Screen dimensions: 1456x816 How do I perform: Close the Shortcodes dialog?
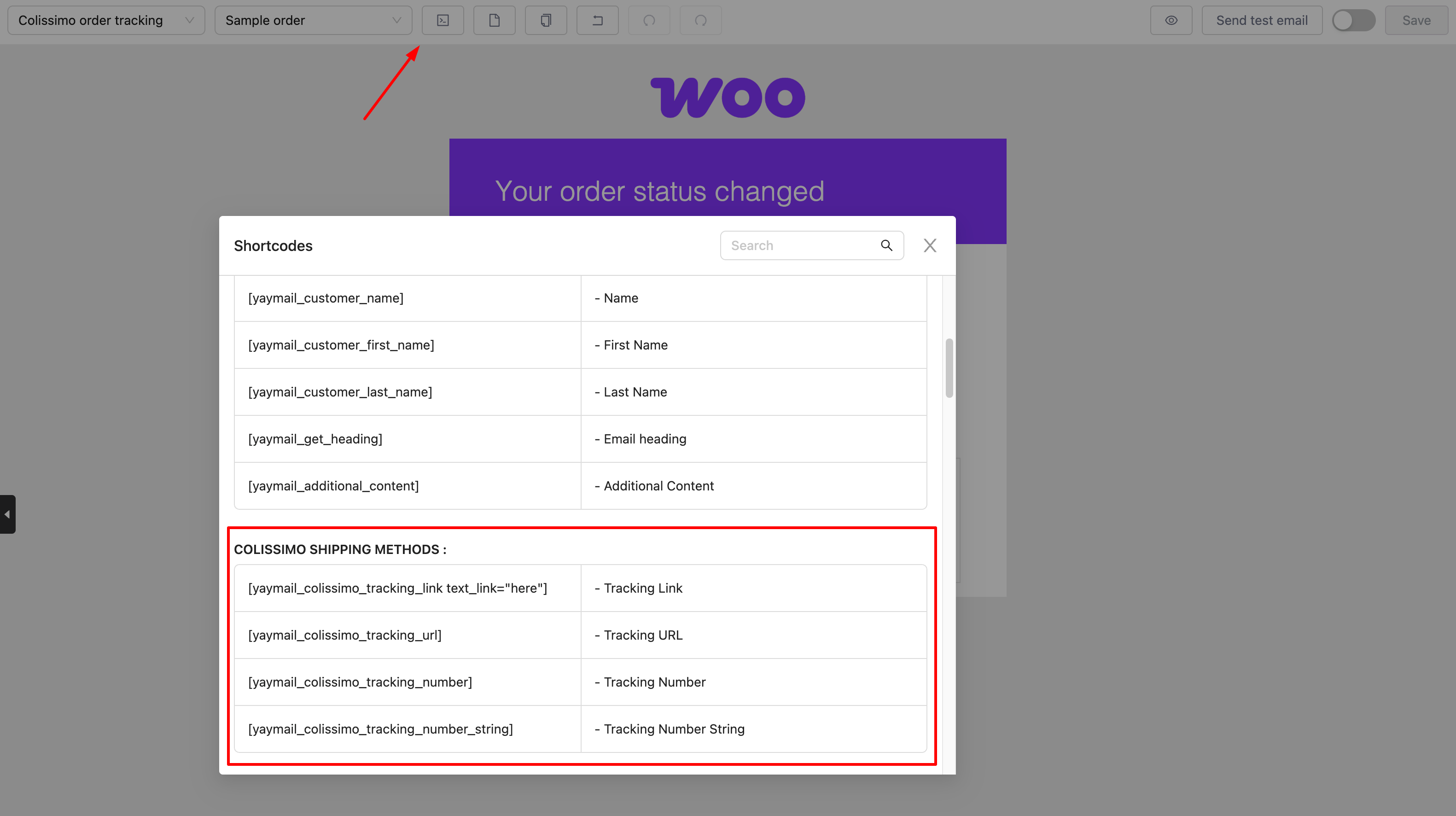coord(930,245)
